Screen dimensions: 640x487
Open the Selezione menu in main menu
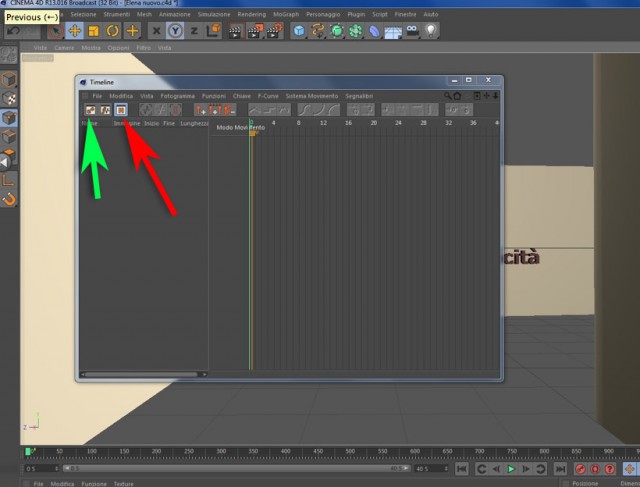83,14
